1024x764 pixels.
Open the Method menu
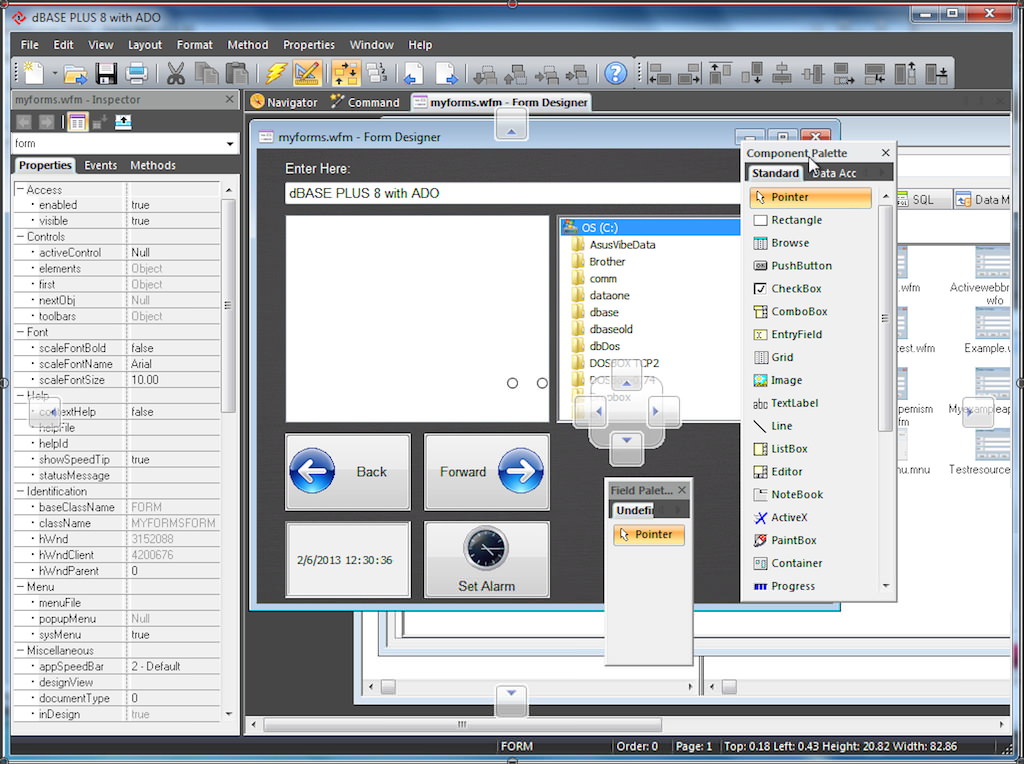248,45
